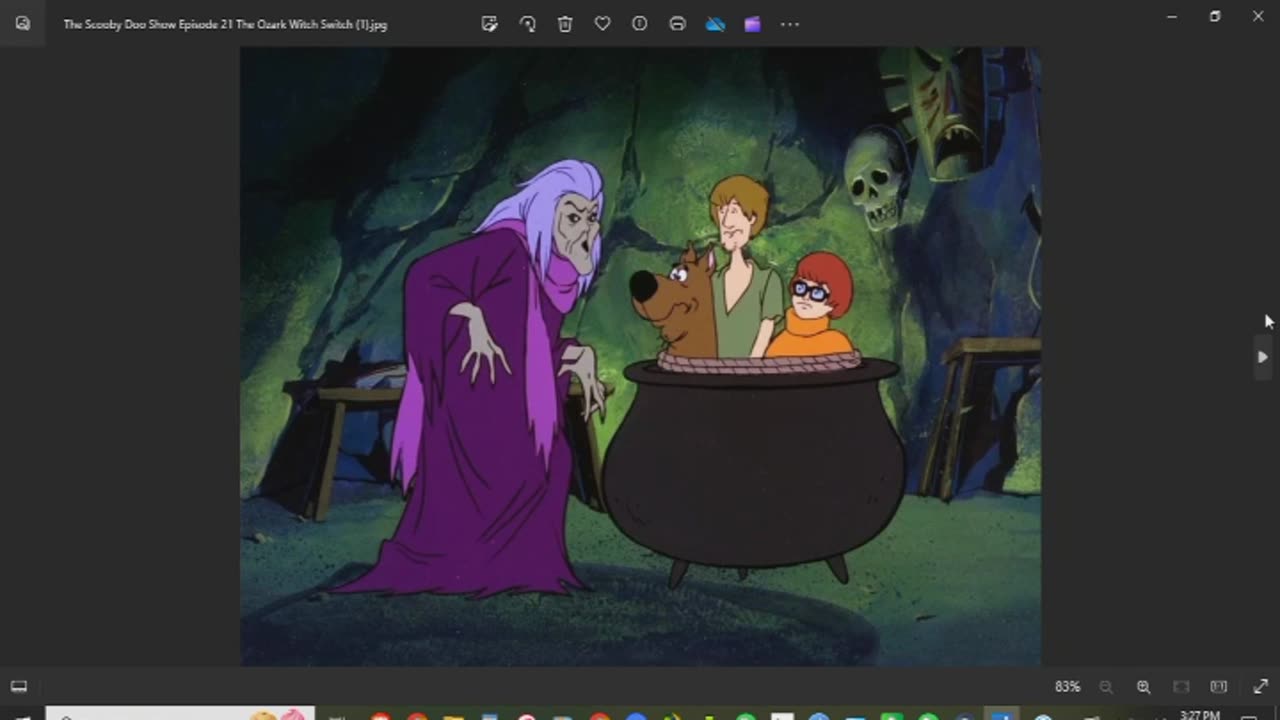Minimize the Photos window

click(1172, 16)
